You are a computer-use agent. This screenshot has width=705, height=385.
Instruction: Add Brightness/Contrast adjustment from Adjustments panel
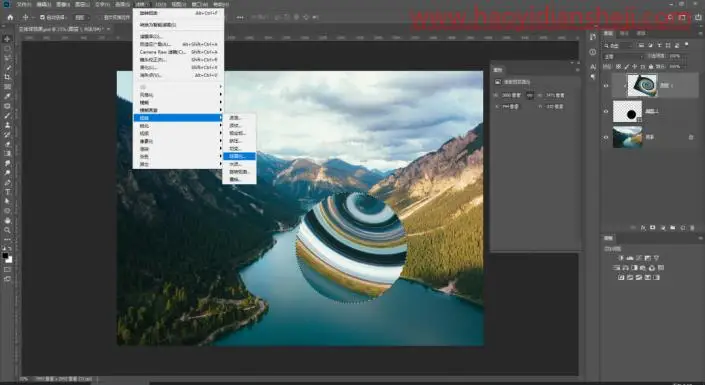click(621, 258)
